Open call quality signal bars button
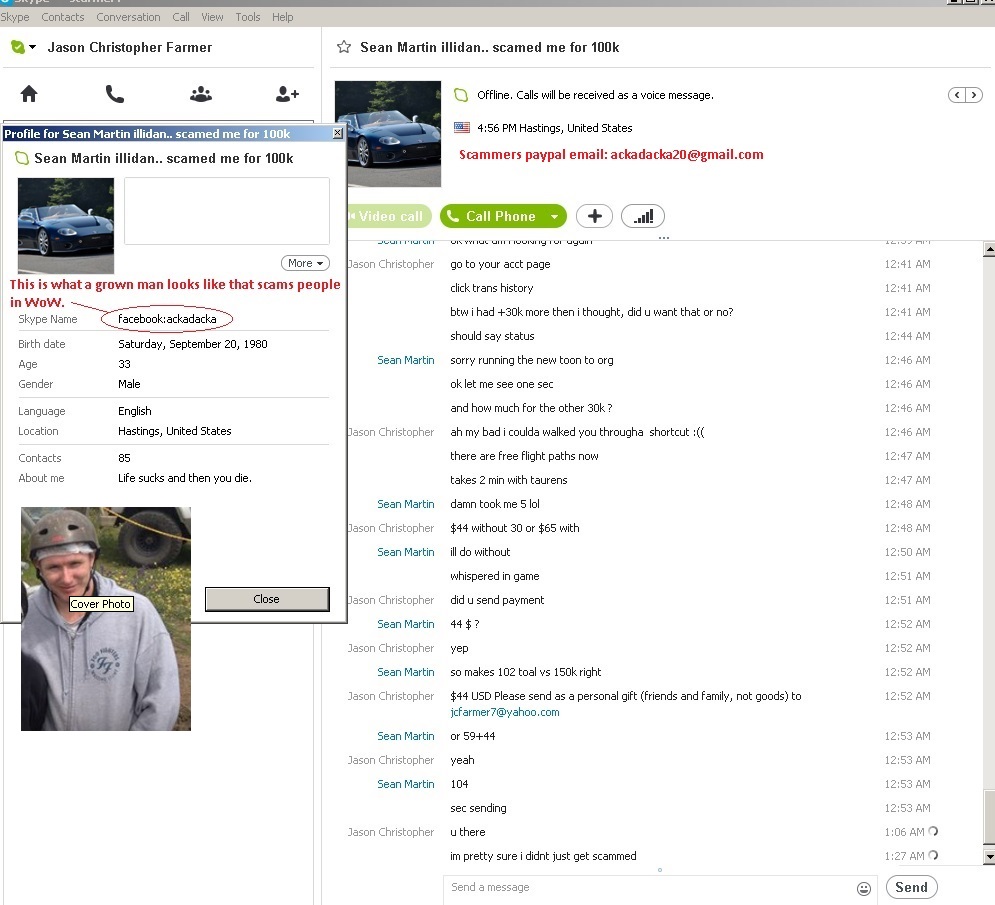 (x=643, y=216)
